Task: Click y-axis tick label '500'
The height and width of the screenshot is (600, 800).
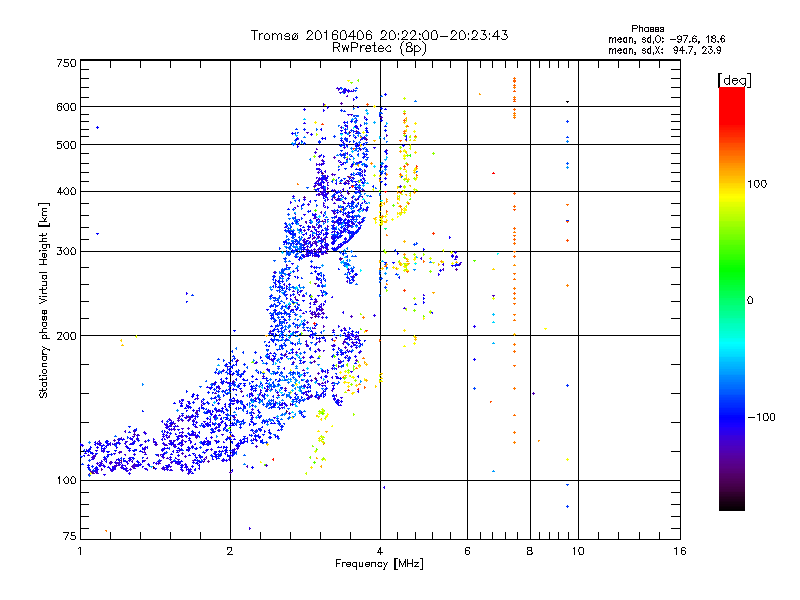Action: 66,145
